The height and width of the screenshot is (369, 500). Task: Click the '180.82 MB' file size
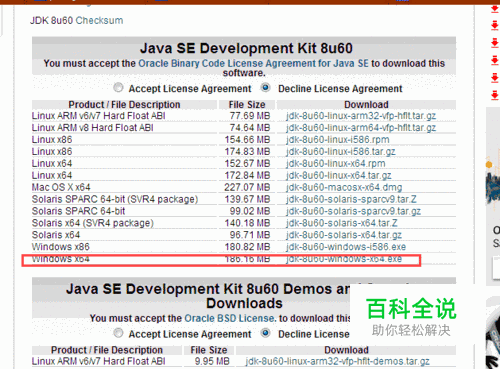point(247,247)
